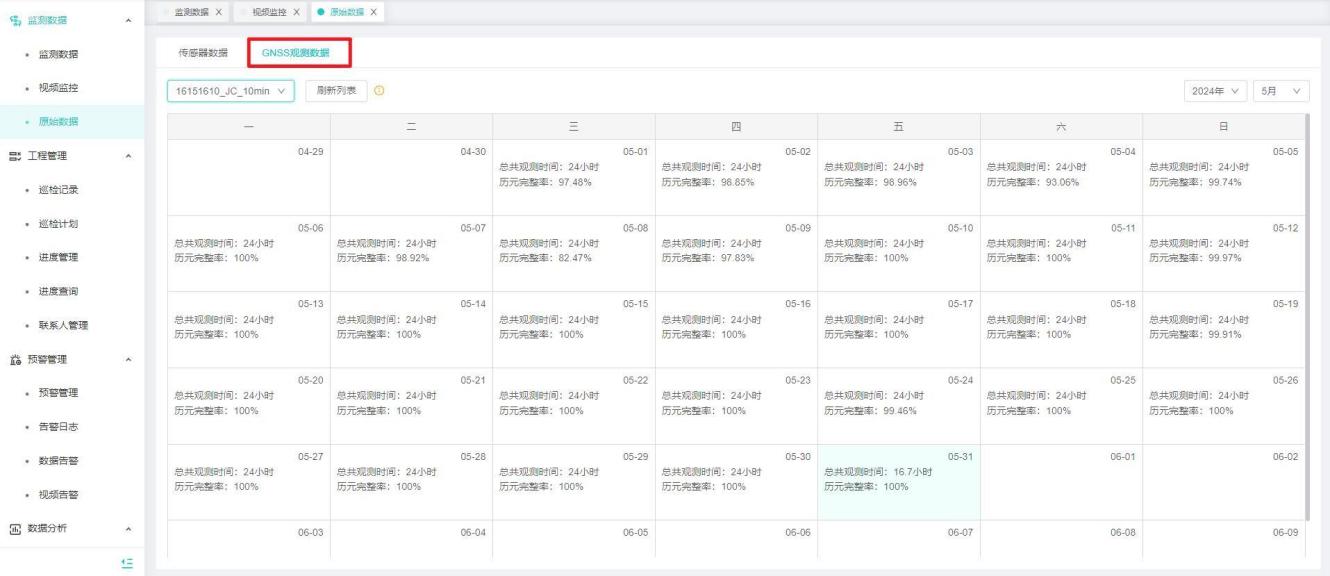Collapse the sidebar using the bottom fold icon
This screenshot has height=576, width=1330.
pyautogui.click(x=126, y=563)
